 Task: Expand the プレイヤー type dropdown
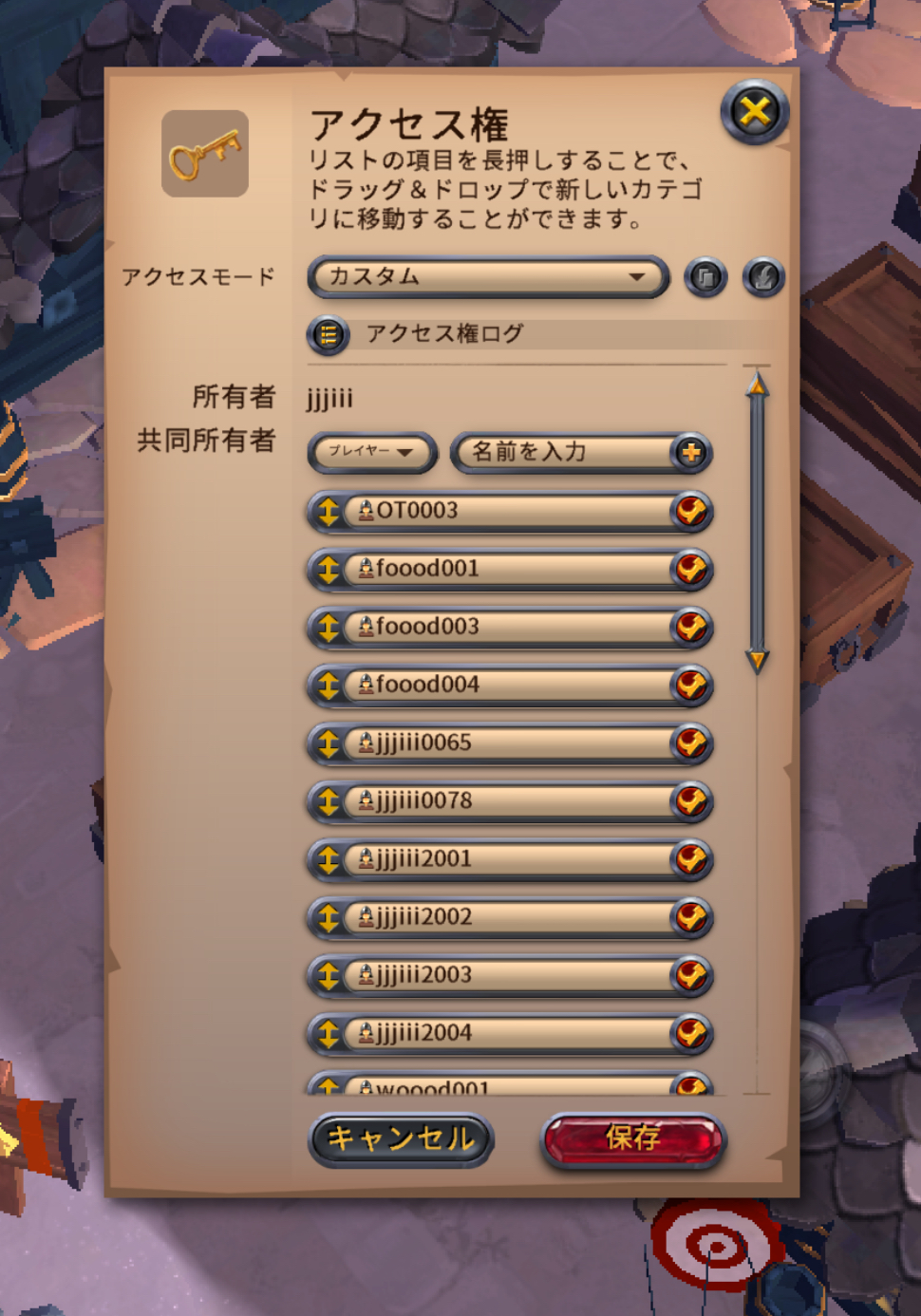372,452
